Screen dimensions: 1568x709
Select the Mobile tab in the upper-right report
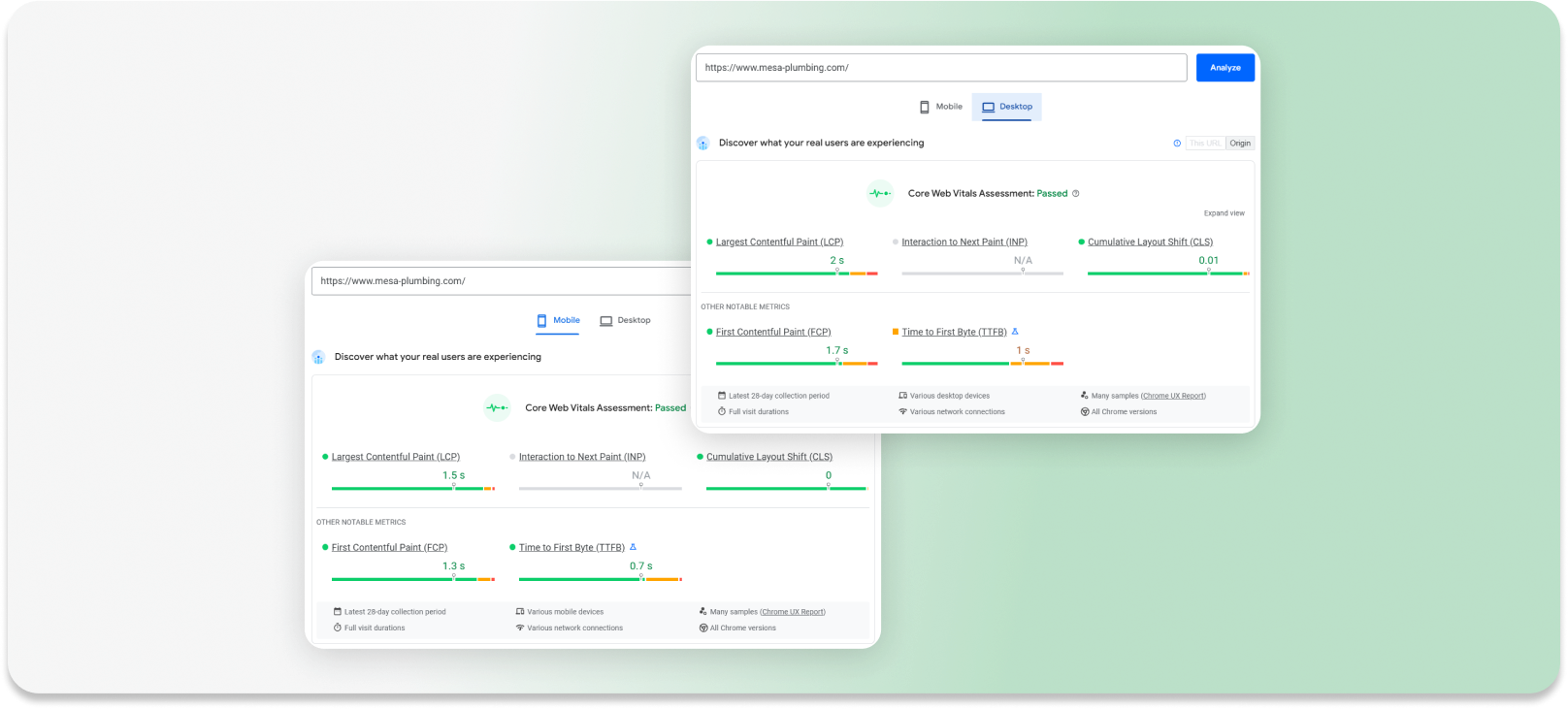(940, 107)
